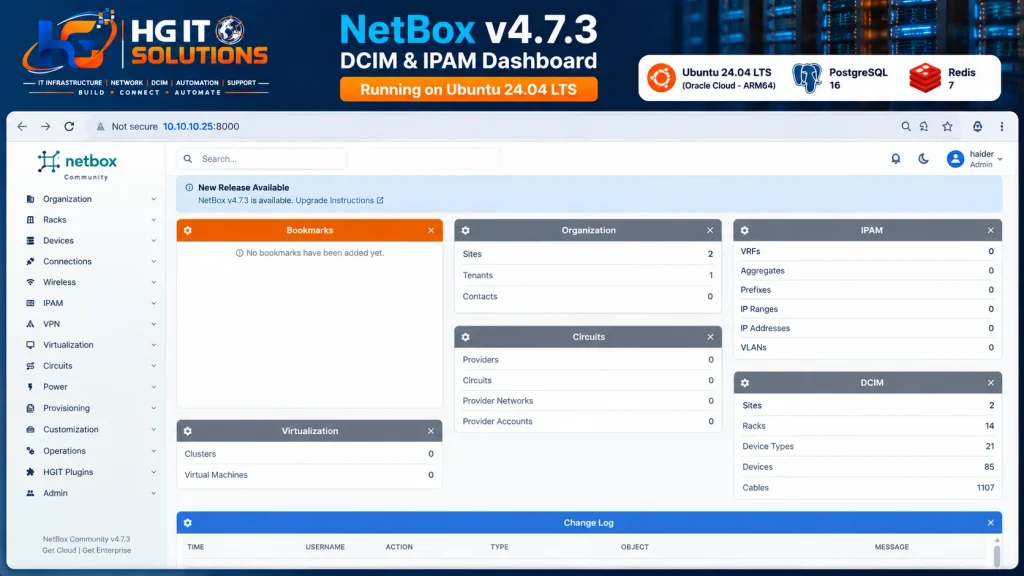Expand the VPN sidebar menu
This screenshot has width=1024, height=576.
click(91, 325)
